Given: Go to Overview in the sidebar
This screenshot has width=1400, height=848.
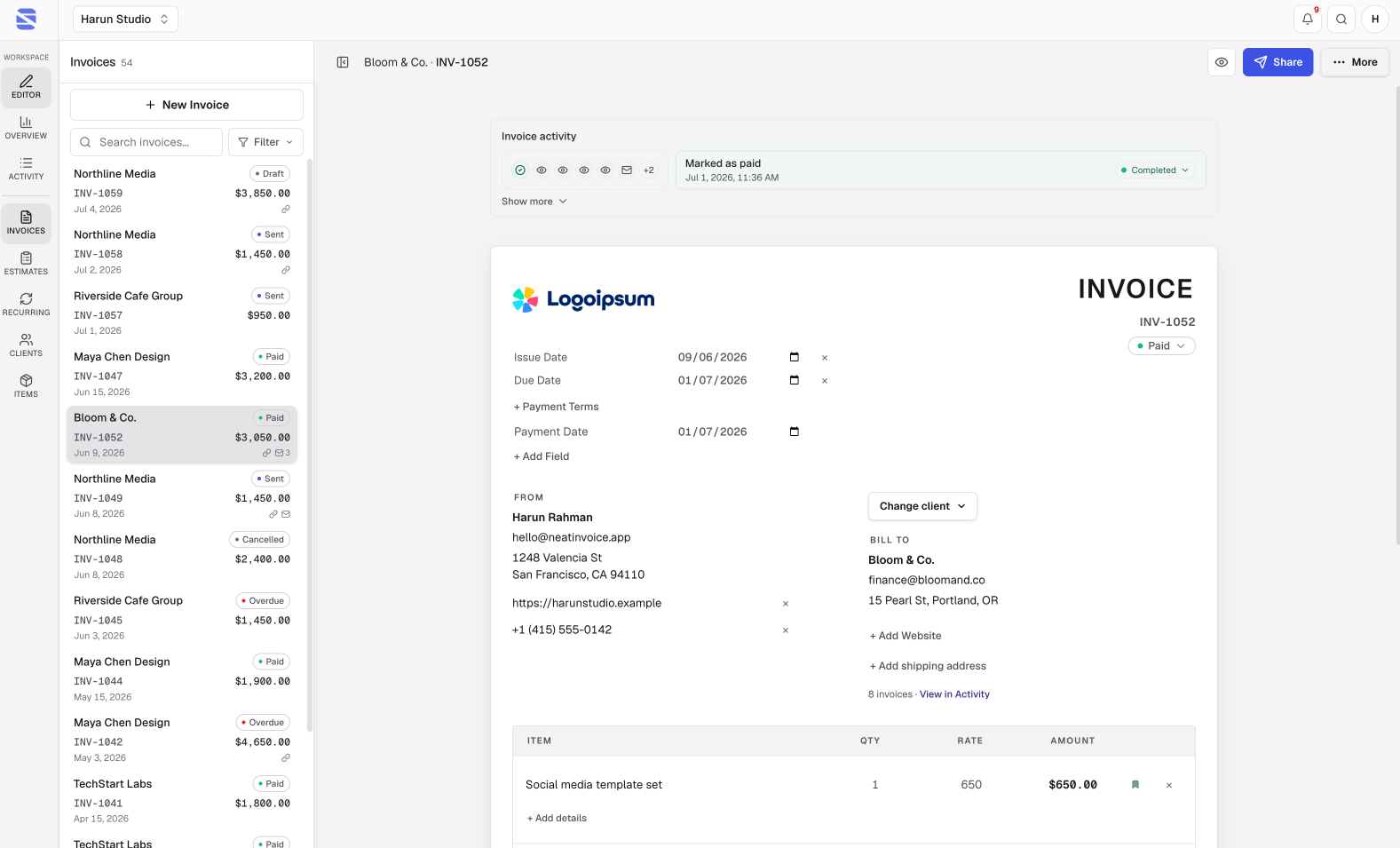Looking at the screenshot, I should [26, 128].
